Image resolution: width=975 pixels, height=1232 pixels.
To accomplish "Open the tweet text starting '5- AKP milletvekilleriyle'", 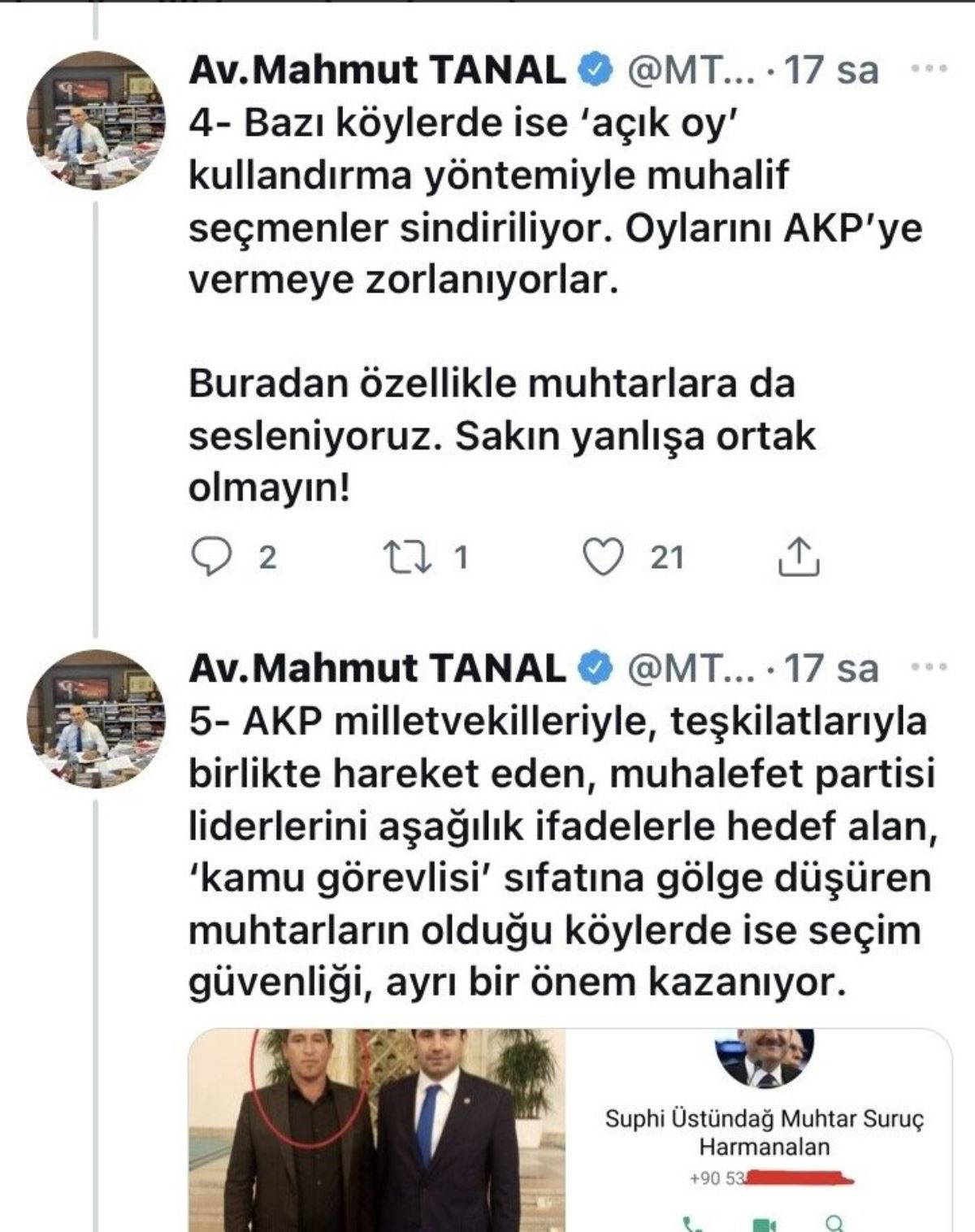I will [561, 852].
